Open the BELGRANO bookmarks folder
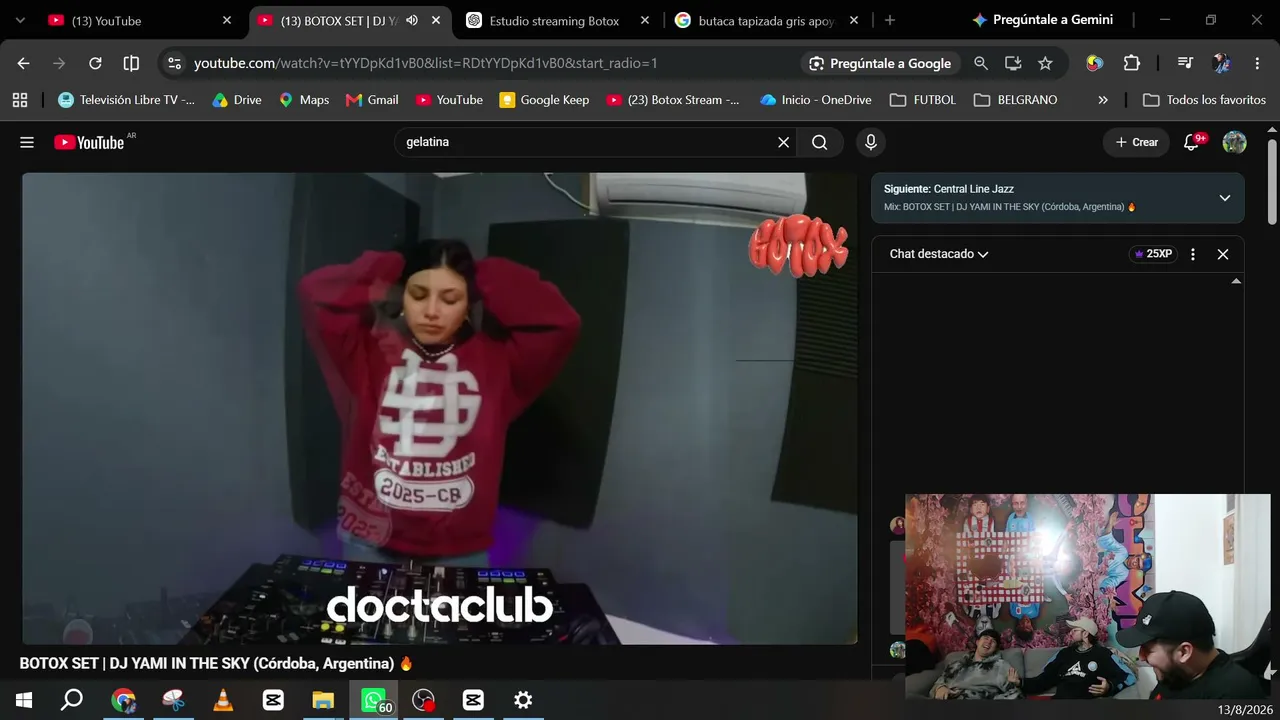 coord(1015,100)
